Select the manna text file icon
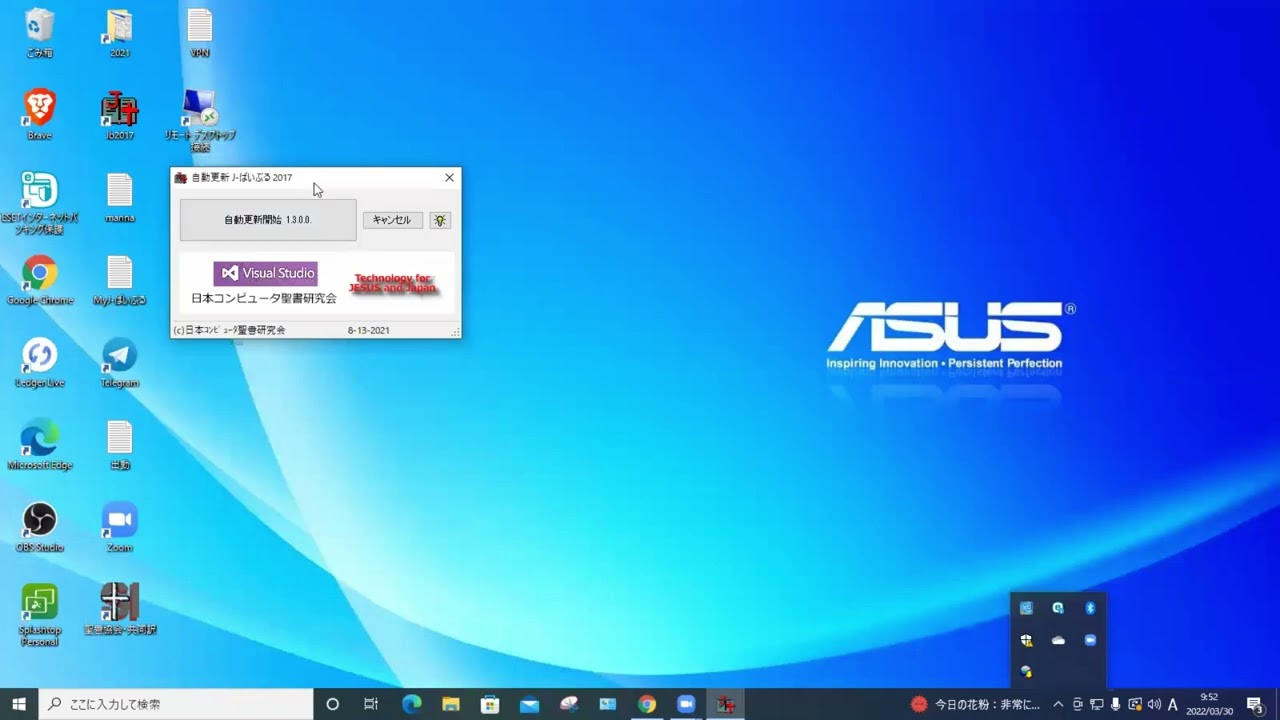Viewport: 1280px width, 720px height. (x=120, y=198)
